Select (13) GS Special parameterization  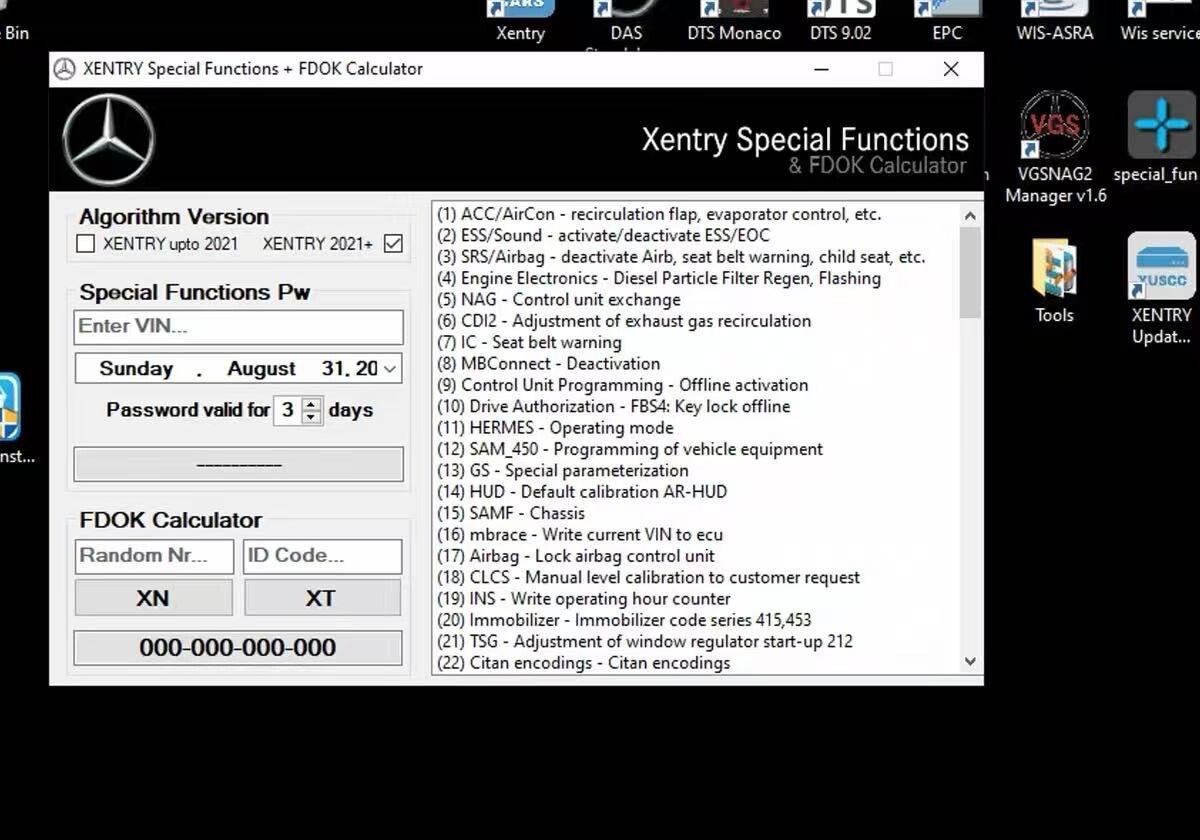563,470
